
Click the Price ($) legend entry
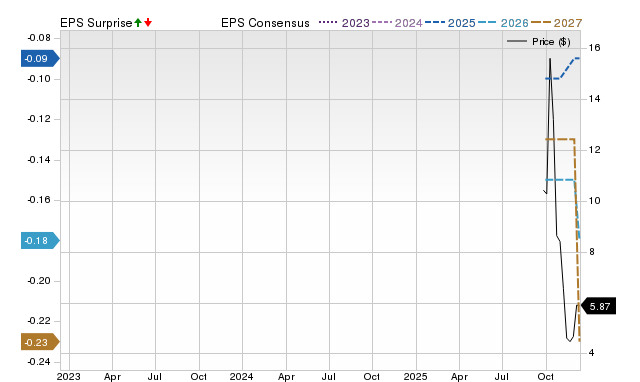pos(538,42)
